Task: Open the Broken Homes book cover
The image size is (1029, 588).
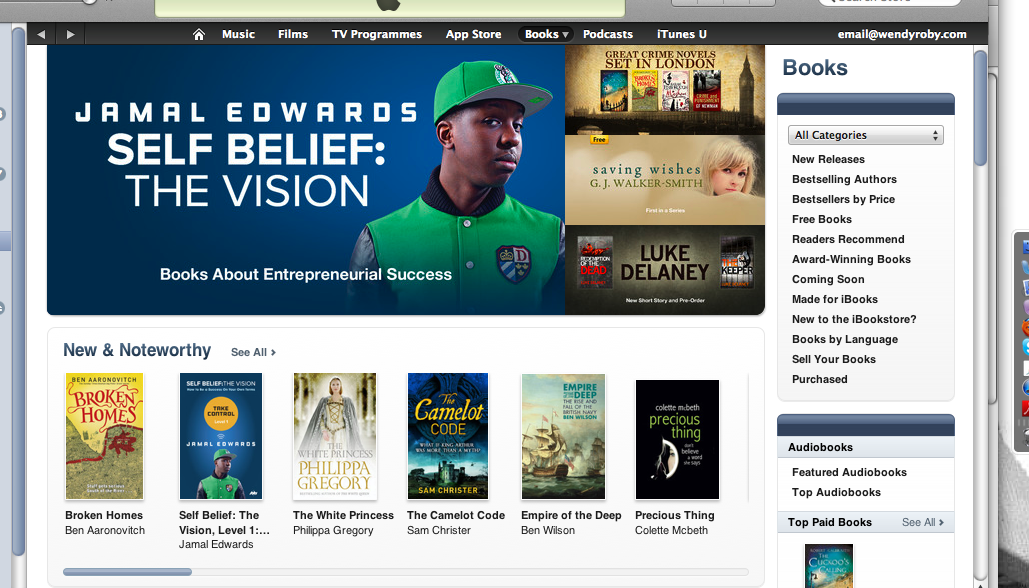Action: tap(104, 436)
